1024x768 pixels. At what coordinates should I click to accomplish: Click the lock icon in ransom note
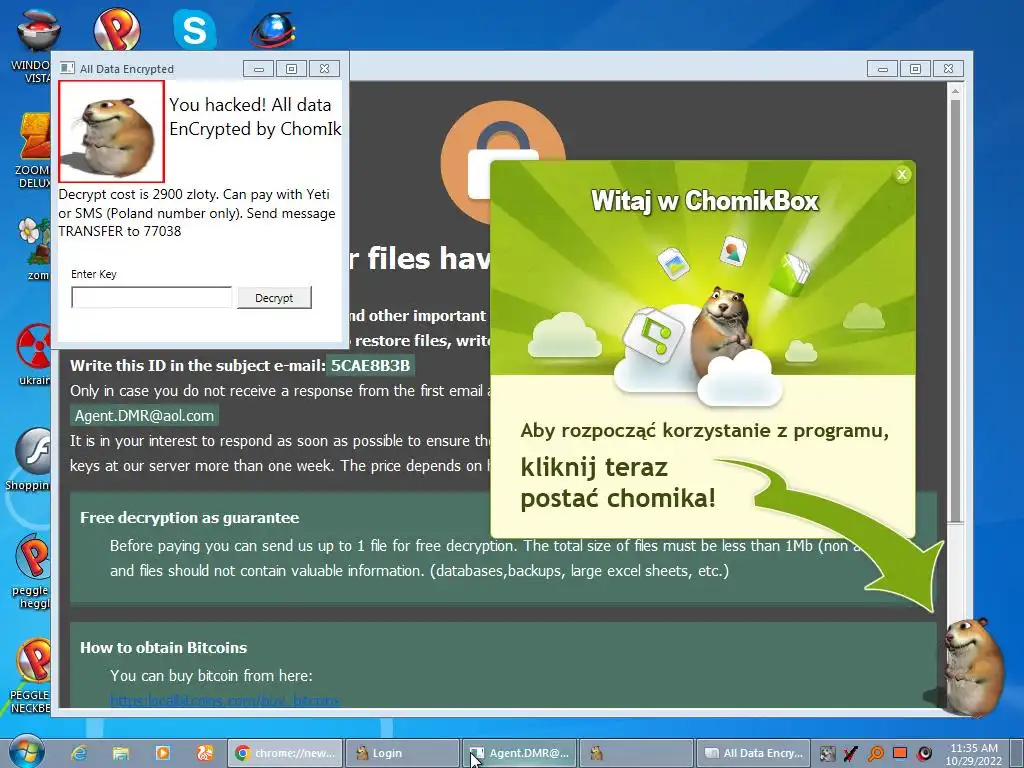point(502,163)
